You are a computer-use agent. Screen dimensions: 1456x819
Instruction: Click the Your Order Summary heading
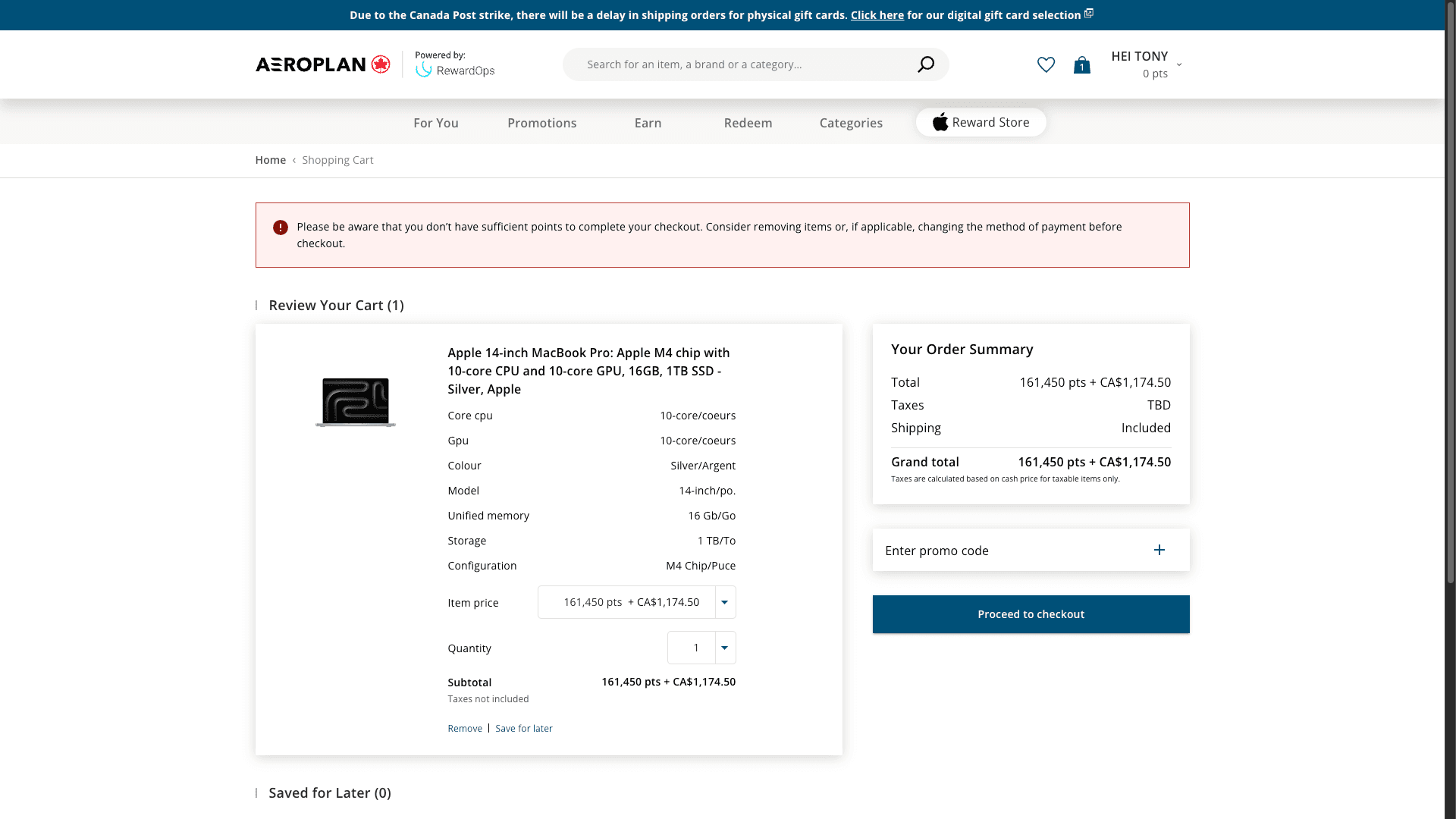click(x=962, y=349)
